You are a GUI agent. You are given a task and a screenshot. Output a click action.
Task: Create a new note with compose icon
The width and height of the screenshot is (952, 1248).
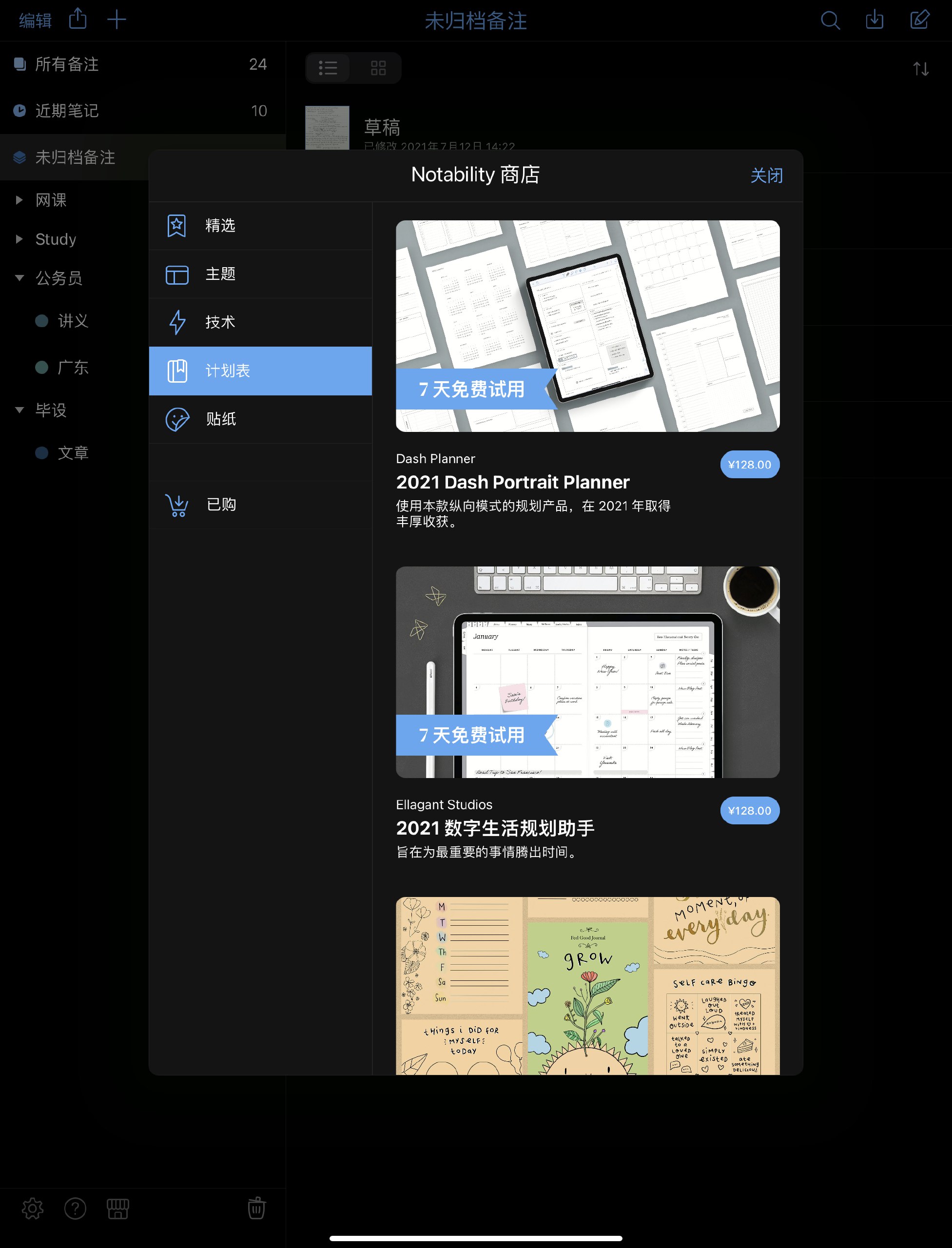[919, 20]
